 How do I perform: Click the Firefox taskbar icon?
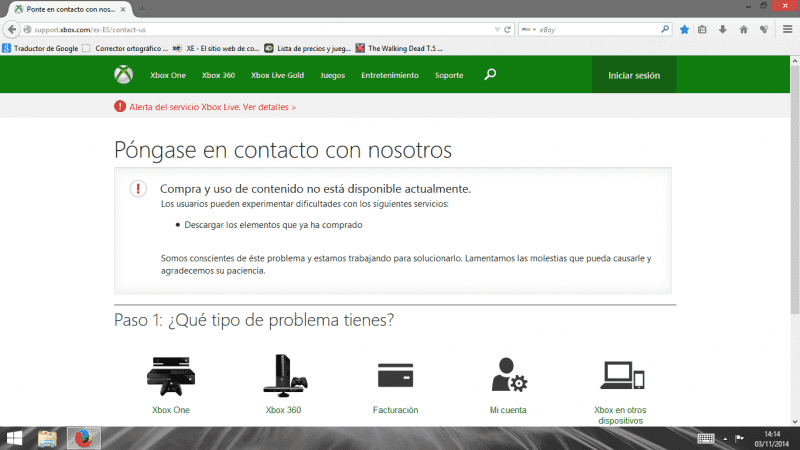point(84,438)
